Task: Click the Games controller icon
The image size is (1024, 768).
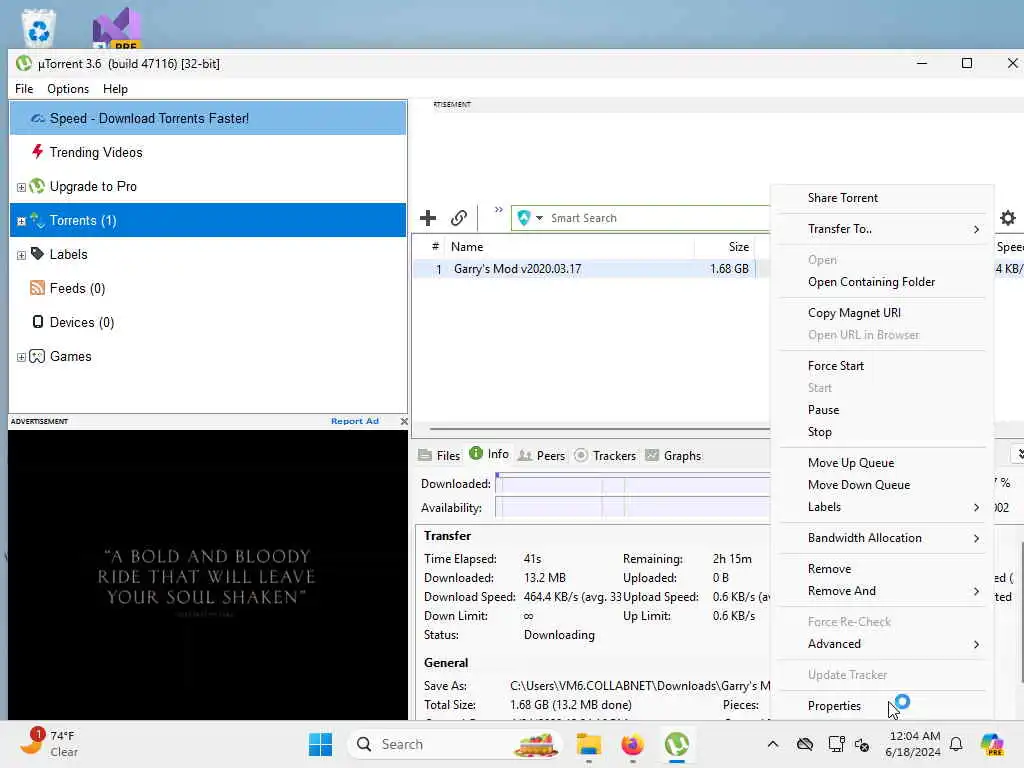Action: (x=37, y=356)
